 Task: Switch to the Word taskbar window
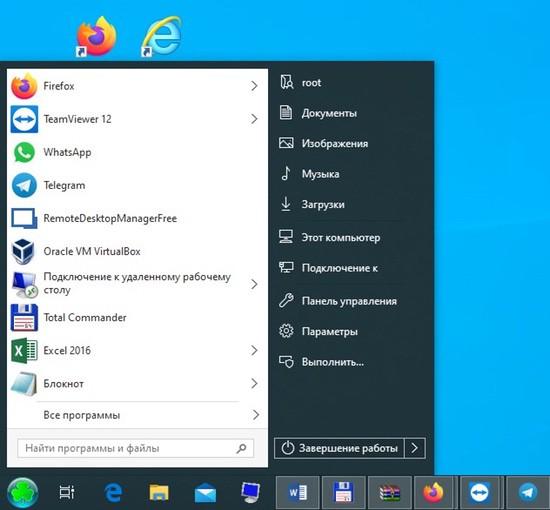(x=297, y=492)
